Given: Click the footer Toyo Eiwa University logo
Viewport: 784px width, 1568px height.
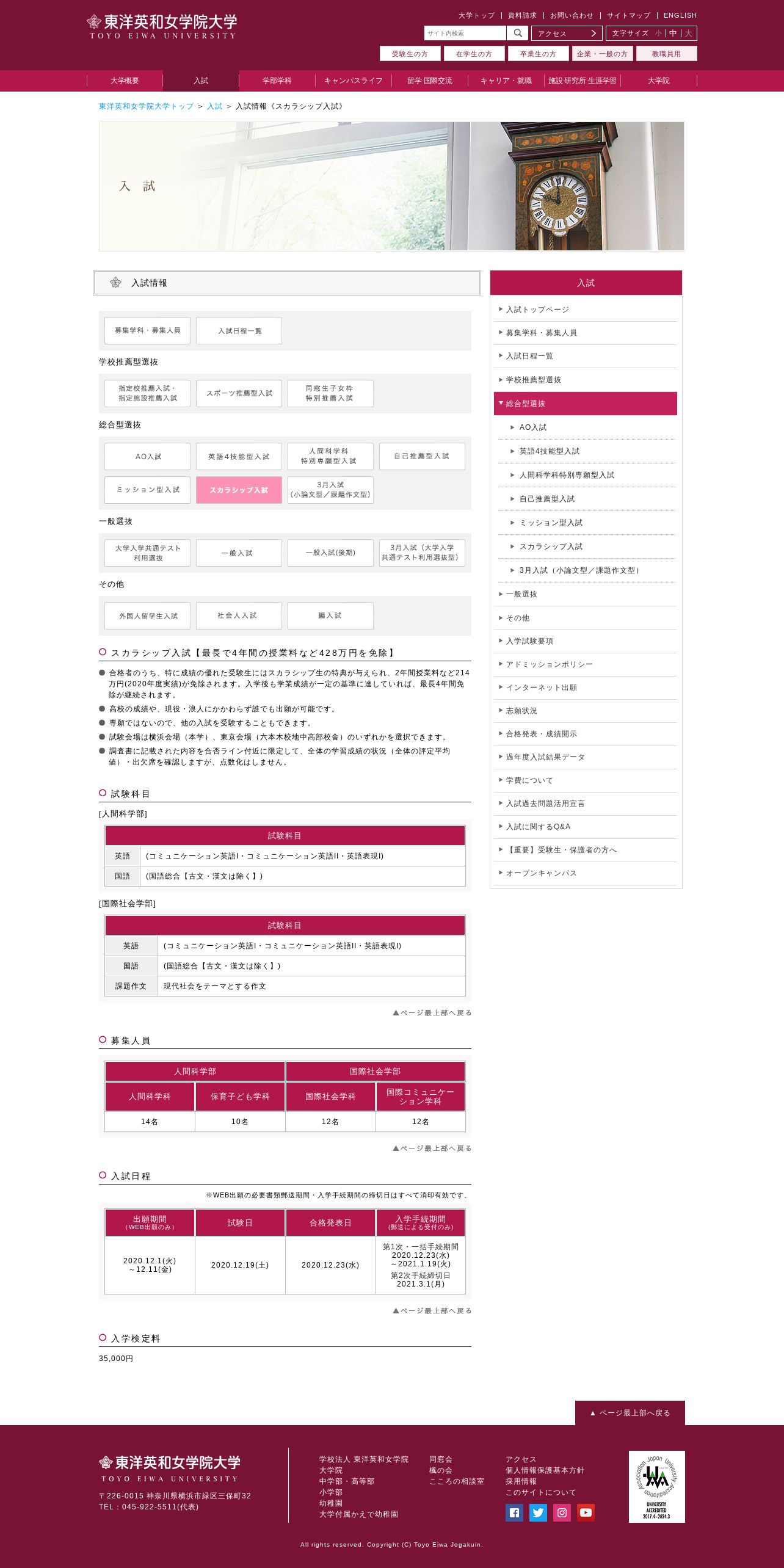Looking at the screenshot, I should pyautogui.click(x=170, y=1468).
